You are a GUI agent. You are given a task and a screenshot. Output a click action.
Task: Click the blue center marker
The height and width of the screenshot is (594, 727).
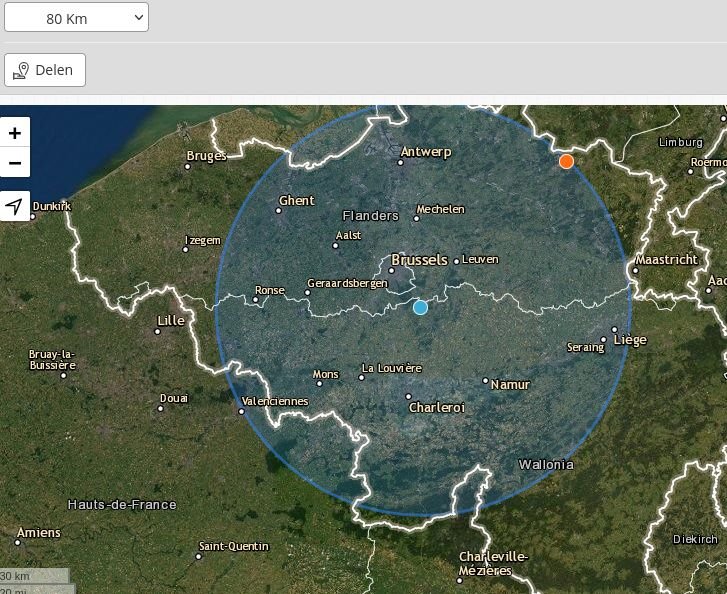pyautogui.click(x=420, y=307)
